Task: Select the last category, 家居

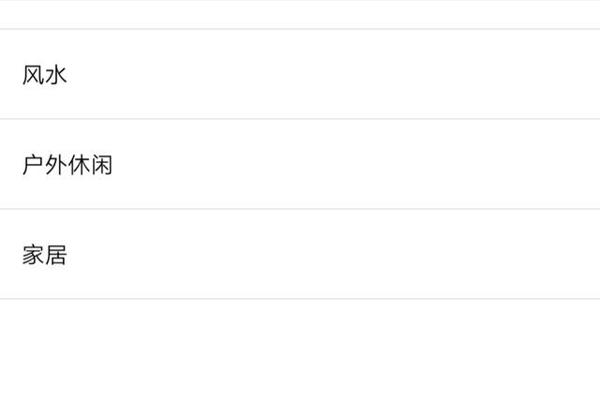Action: tap(300, 254)
